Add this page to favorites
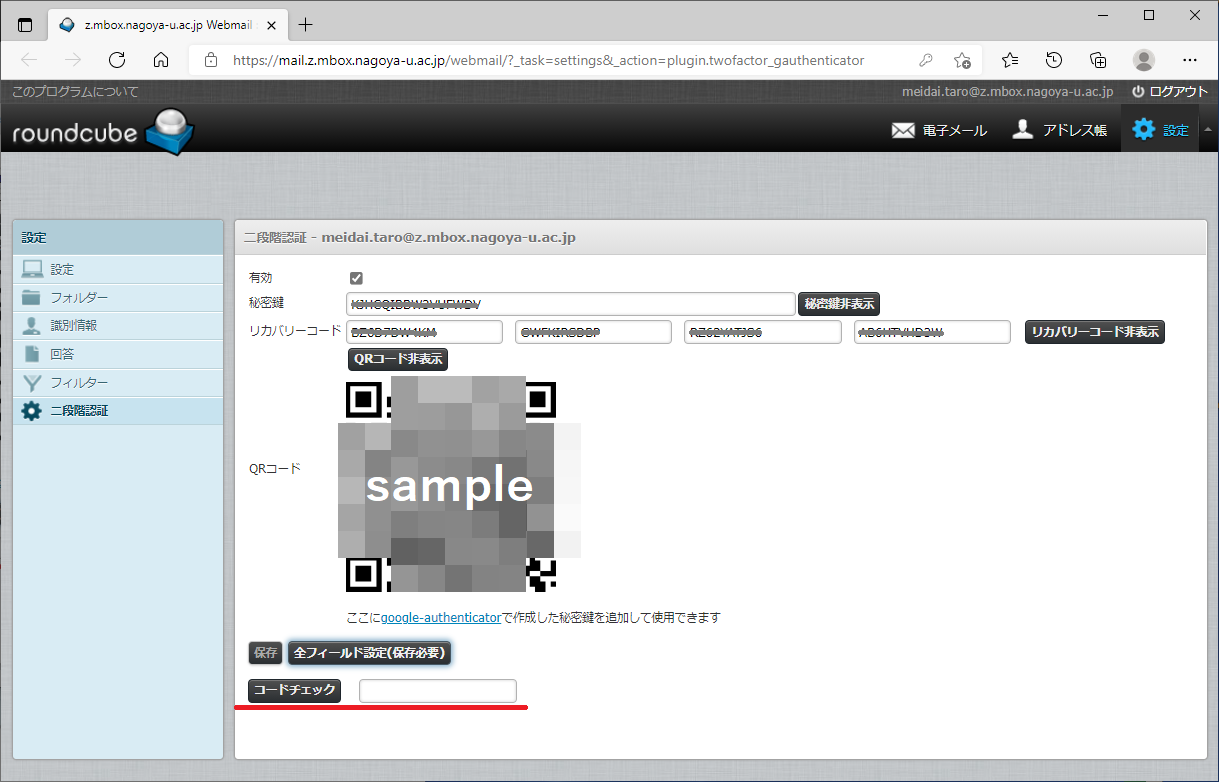The image size is (1219, 782). 962,60
